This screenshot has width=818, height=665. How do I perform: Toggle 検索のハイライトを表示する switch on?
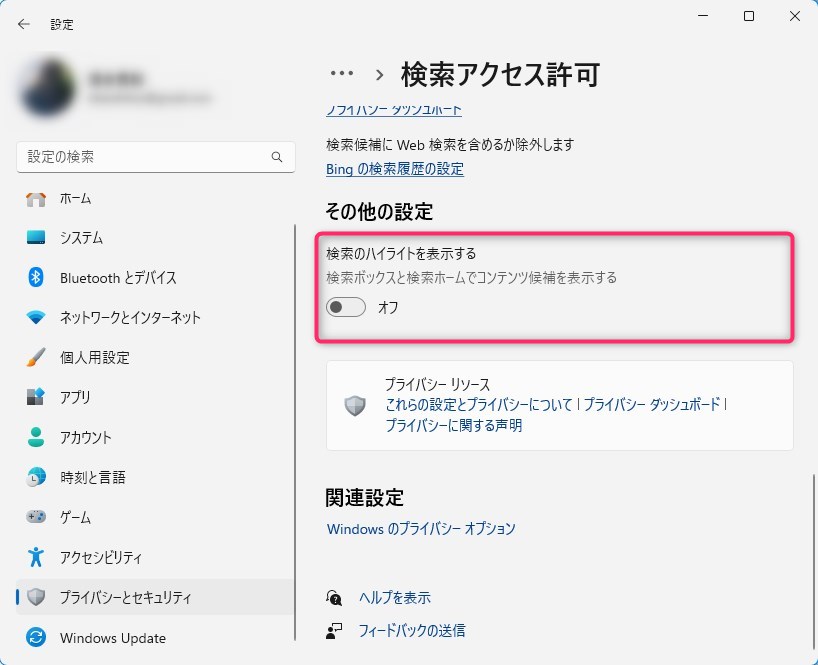click(x=346, y=308)
